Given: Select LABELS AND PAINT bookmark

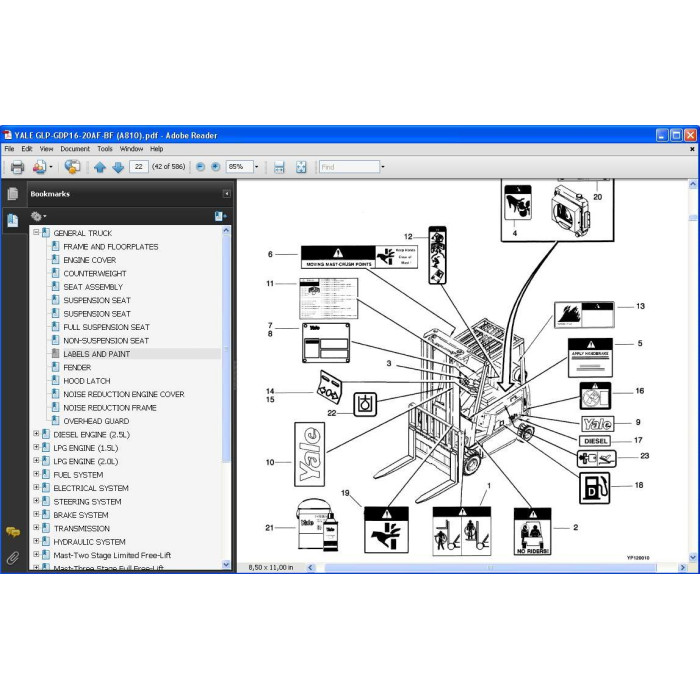Looking at the screenshot, I should coord(96,354).
